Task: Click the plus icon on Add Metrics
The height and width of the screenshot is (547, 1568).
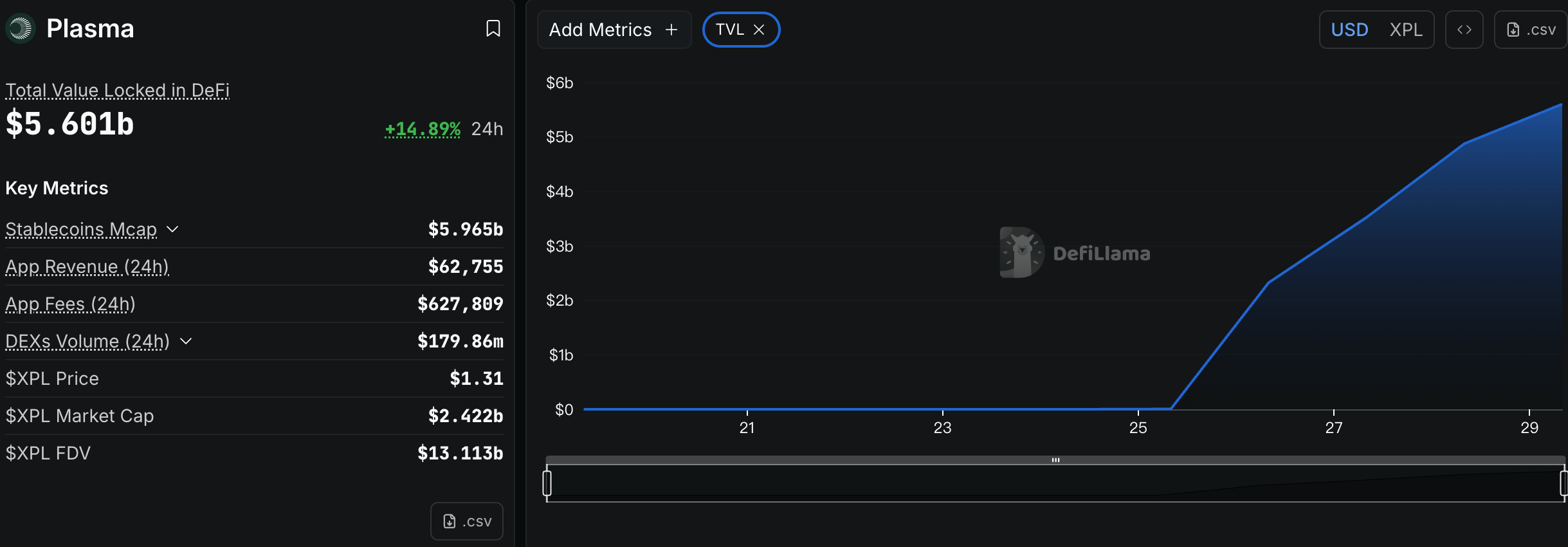Action: coord(671,29)
